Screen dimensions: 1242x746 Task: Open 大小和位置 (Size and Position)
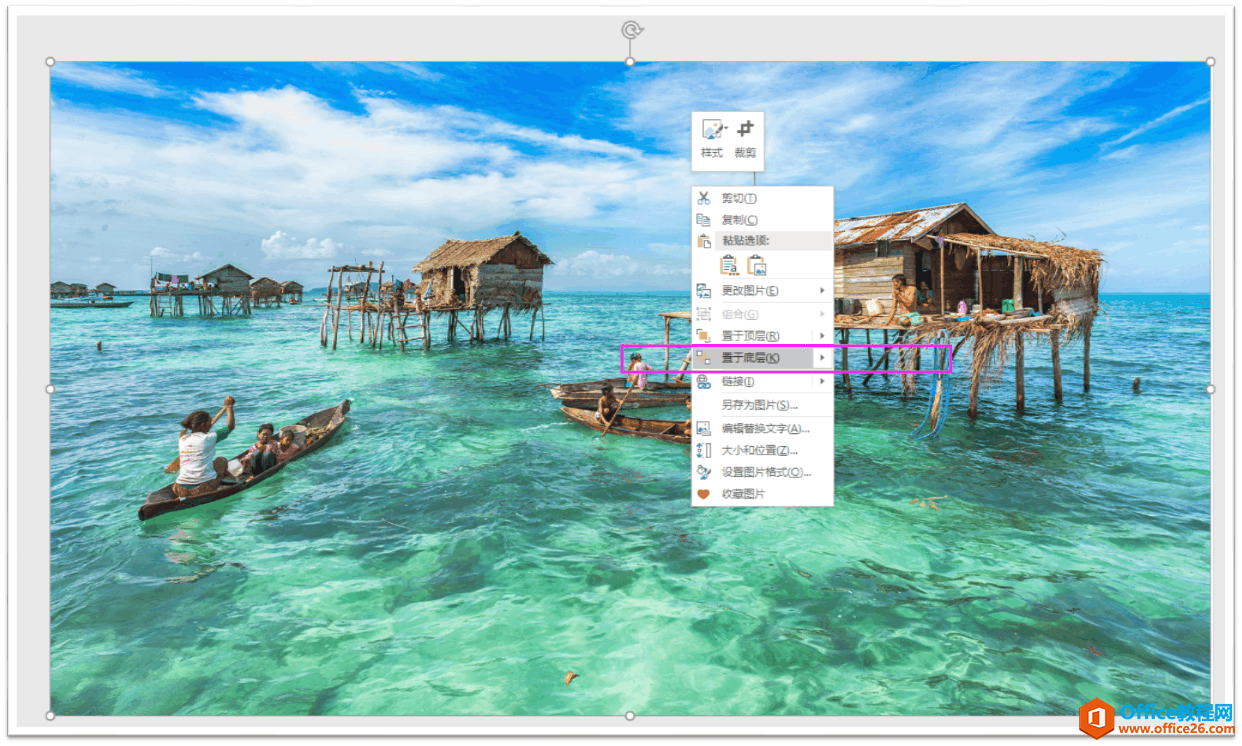[759, 450]
